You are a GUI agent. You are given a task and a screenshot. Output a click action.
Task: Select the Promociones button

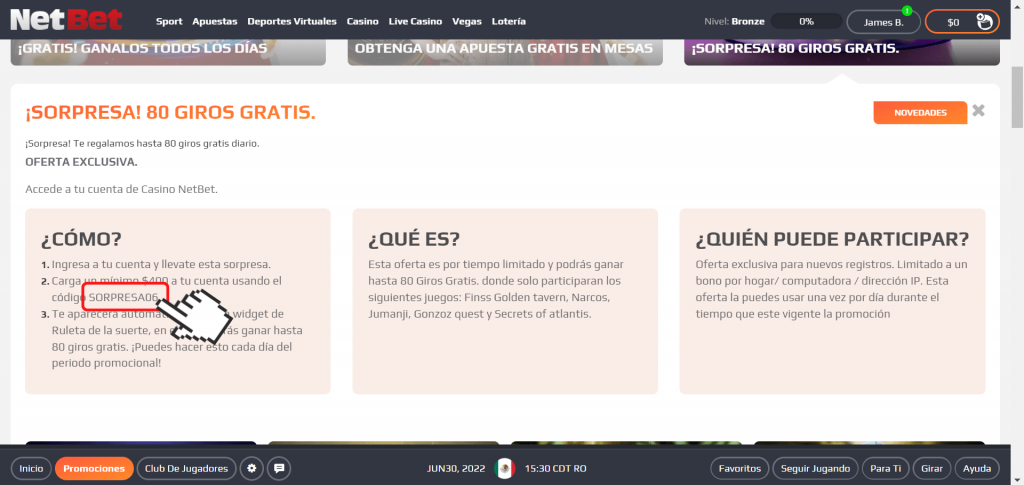coord(94,468)
